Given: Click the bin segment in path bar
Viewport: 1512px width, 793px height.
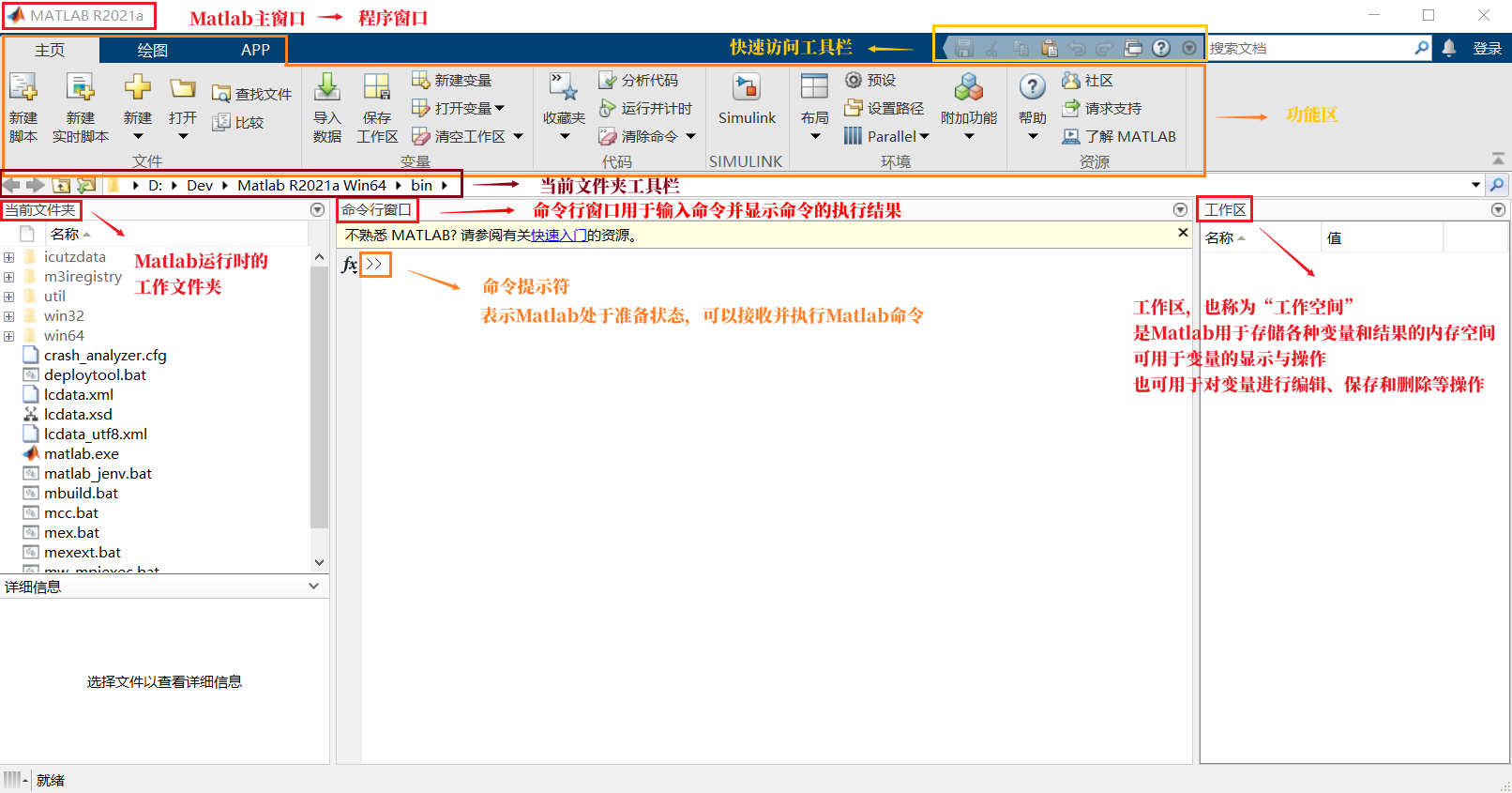Looking at the screenshot, I should (422, 186).
